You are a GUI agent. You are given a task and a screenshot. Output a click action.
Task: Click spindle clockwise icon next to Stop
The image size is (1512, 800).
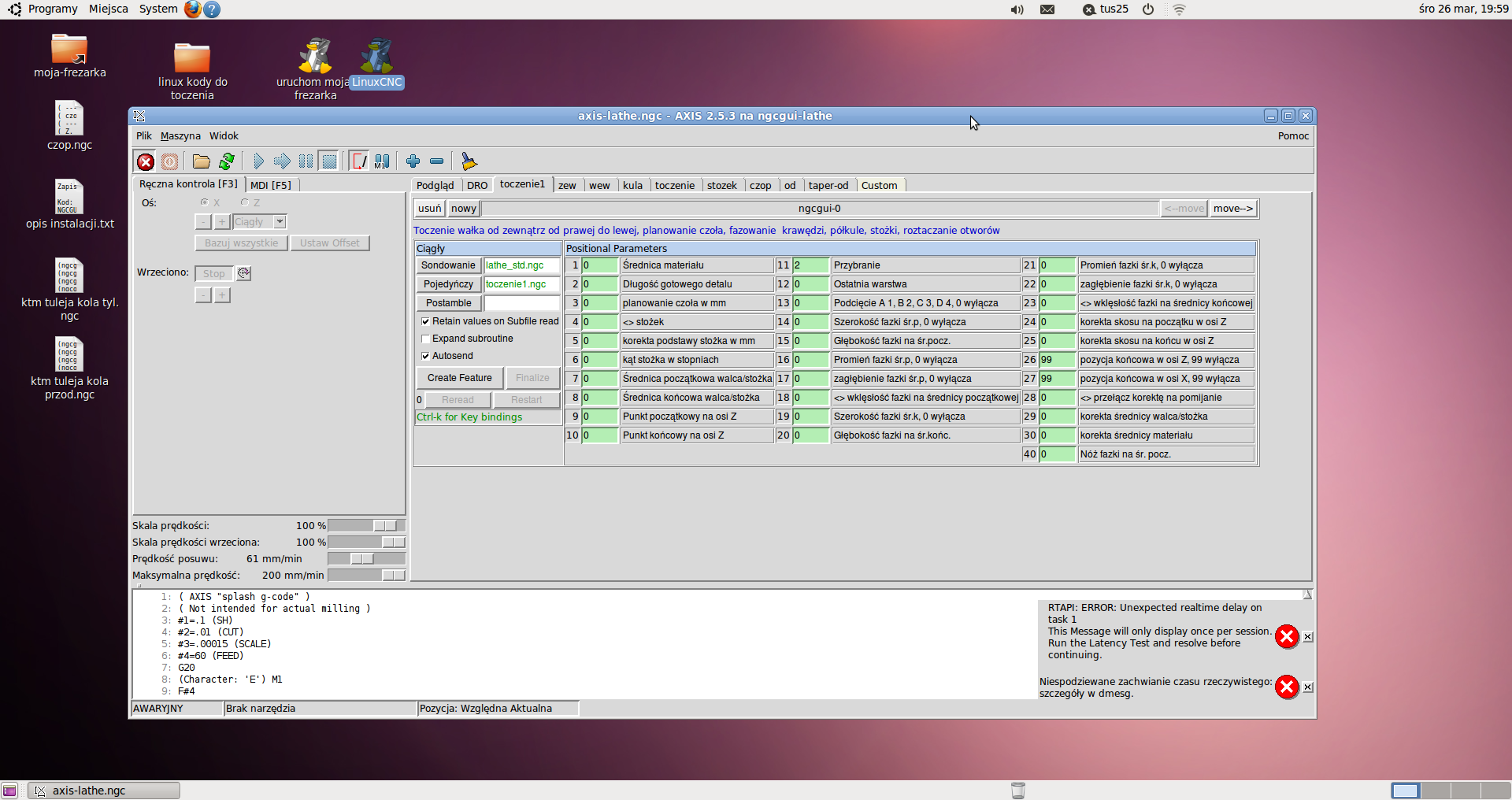244,273
